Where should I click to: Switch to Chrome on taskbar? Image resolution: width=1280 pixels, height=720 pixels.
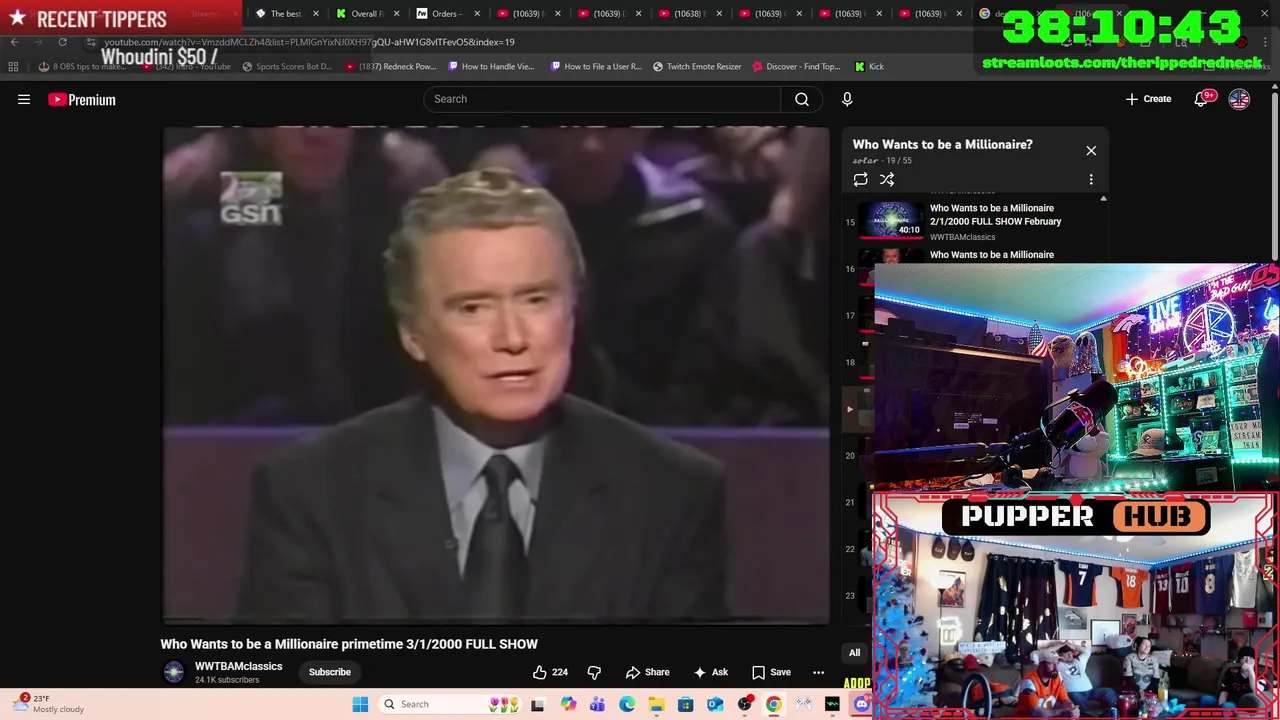[774, 705]
